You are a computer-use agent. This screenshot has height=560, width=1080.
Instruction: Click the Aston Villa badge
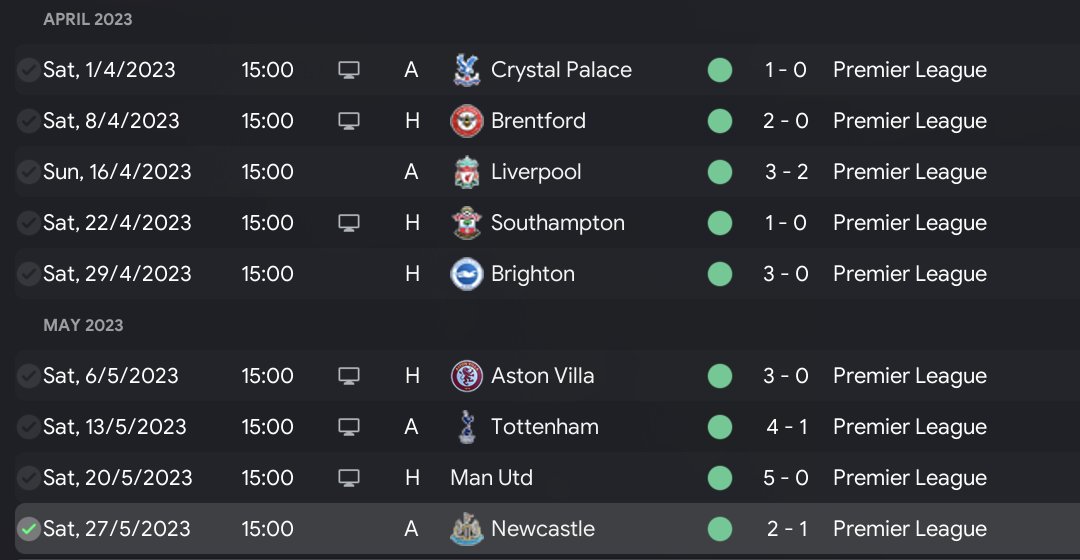(466, 376)
